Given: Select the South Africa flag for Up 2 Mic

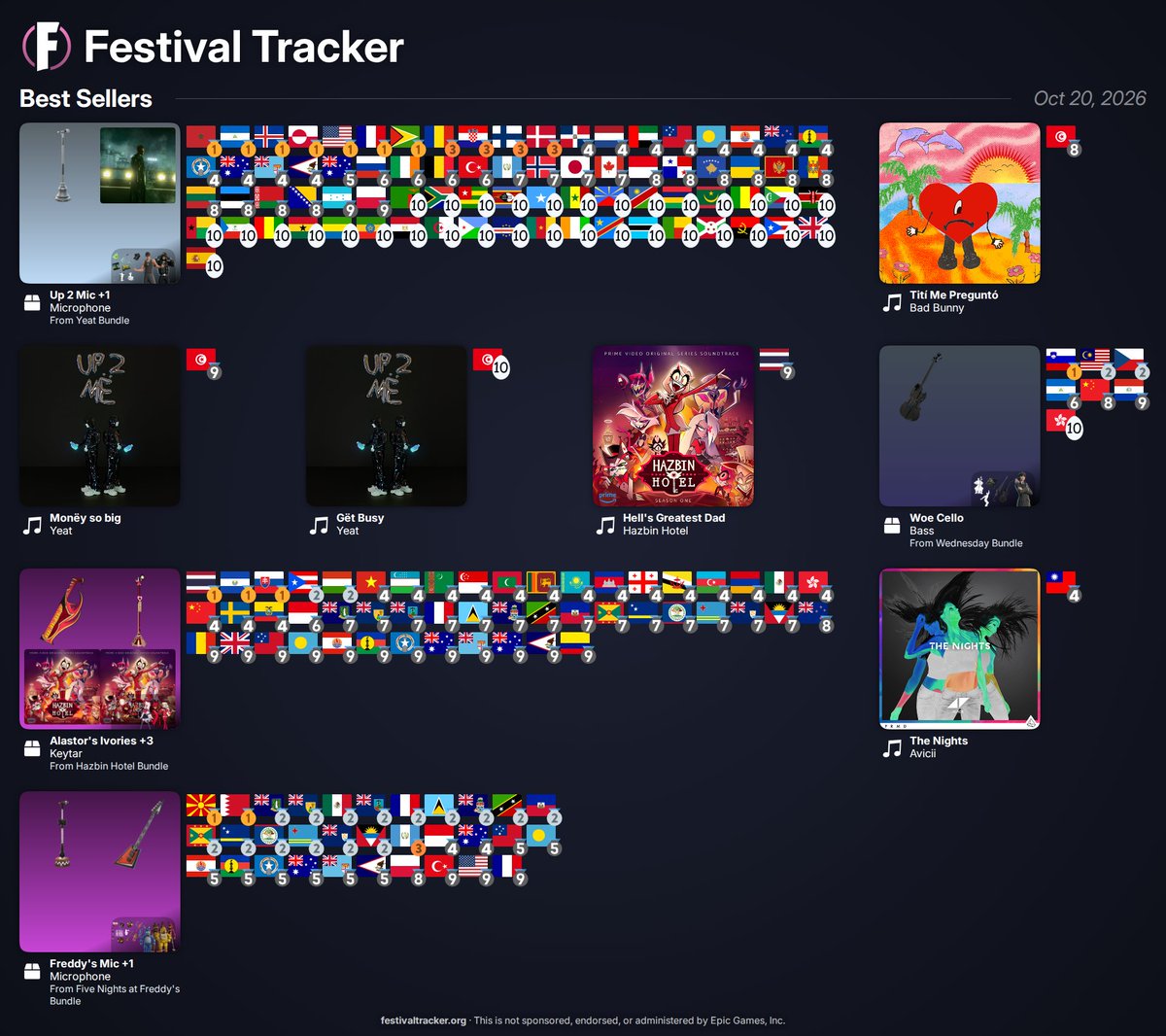Looking at the screenshot, I should pyautogui.click(x=439, y=198).
